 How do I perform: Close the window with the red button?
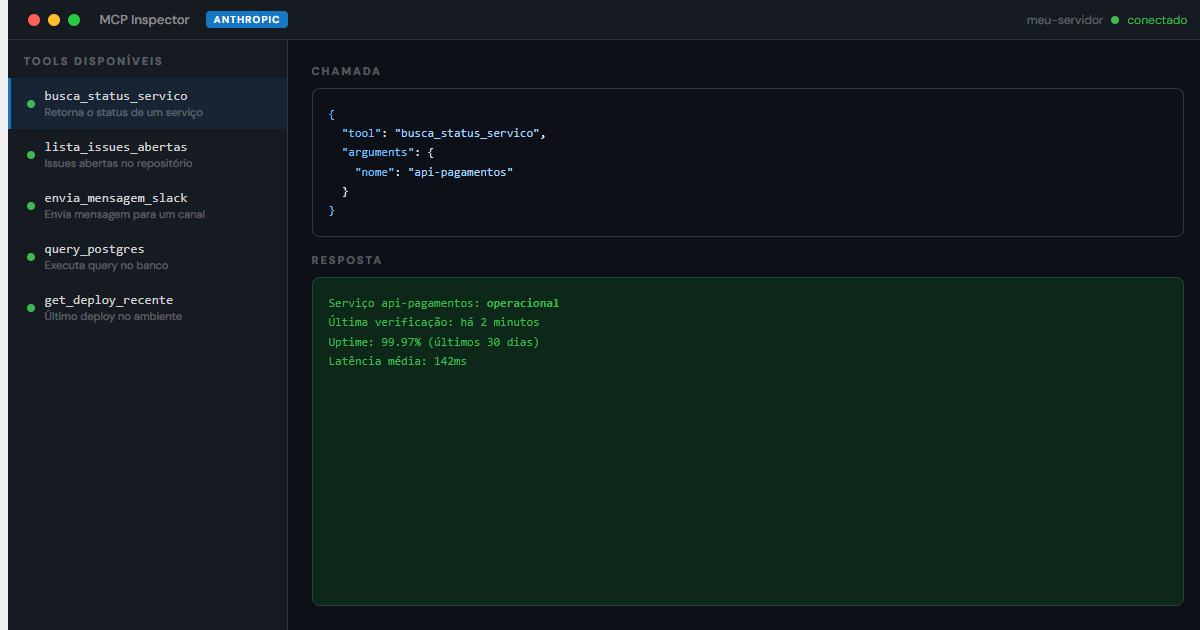[34, 20]
